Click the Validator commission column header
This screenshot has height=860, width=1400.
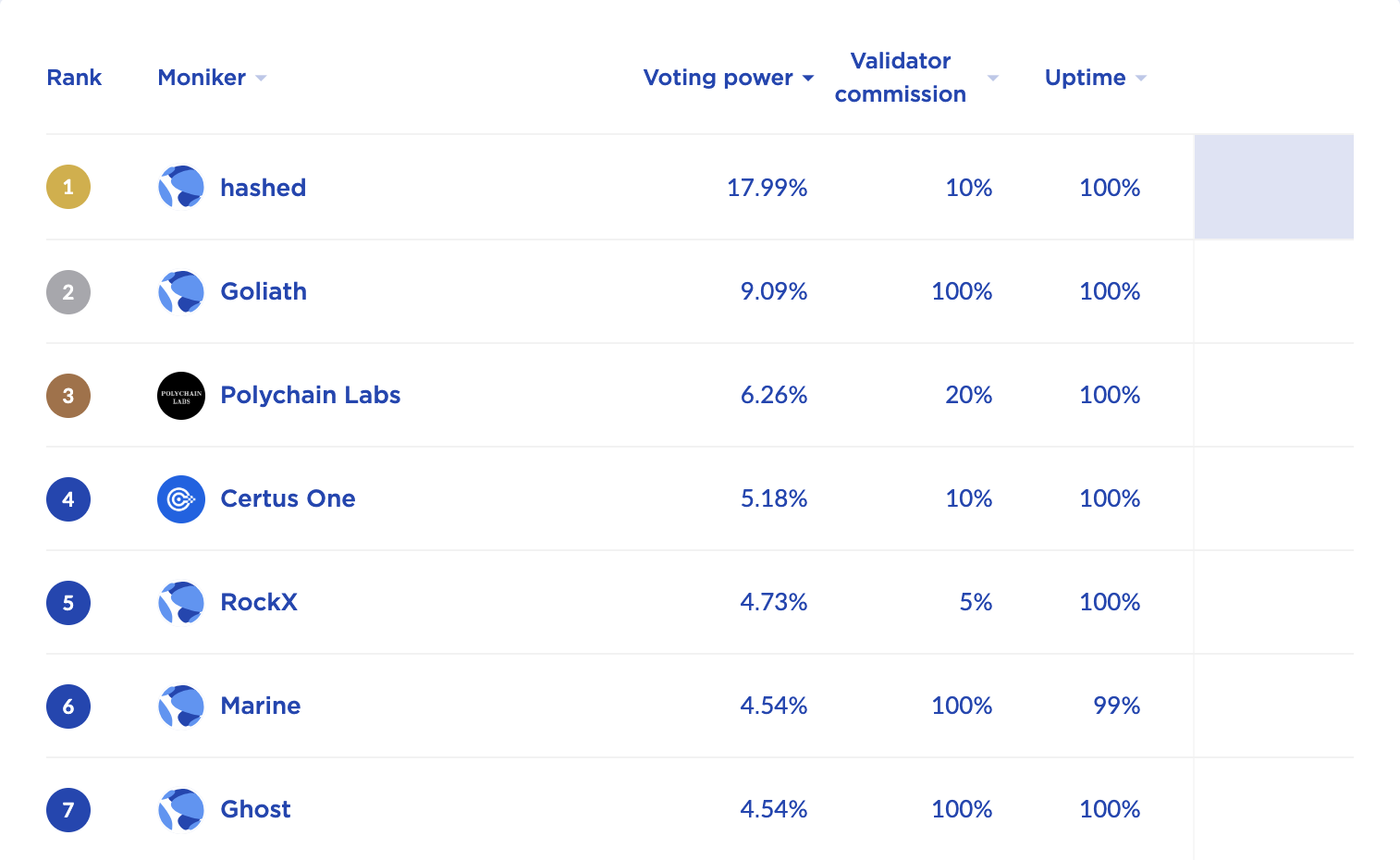coord(900,78)
